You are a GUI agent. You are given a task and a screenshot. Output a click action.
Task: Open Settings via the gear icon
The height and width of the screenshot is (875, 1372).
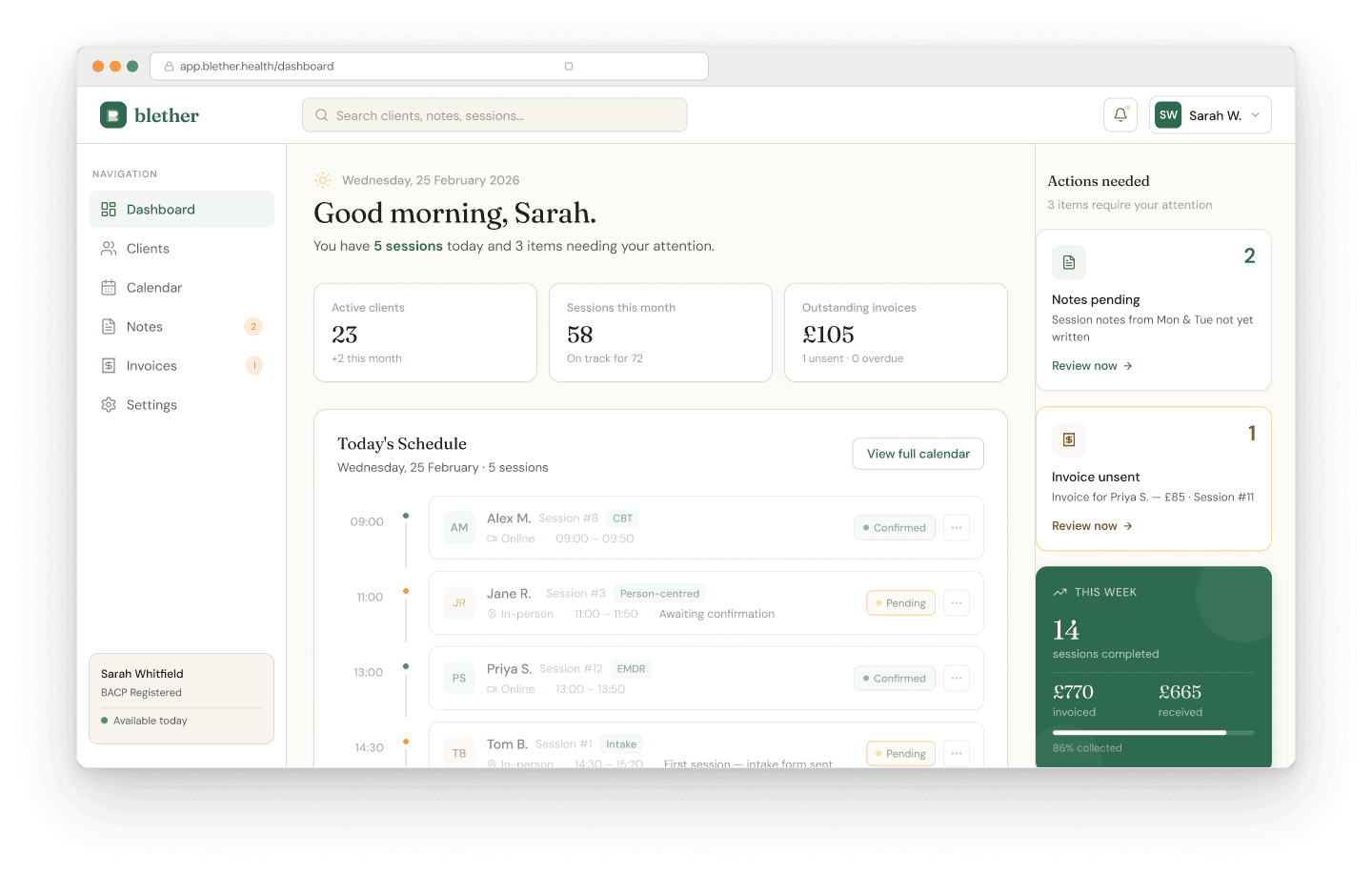(x=109, y=404)
